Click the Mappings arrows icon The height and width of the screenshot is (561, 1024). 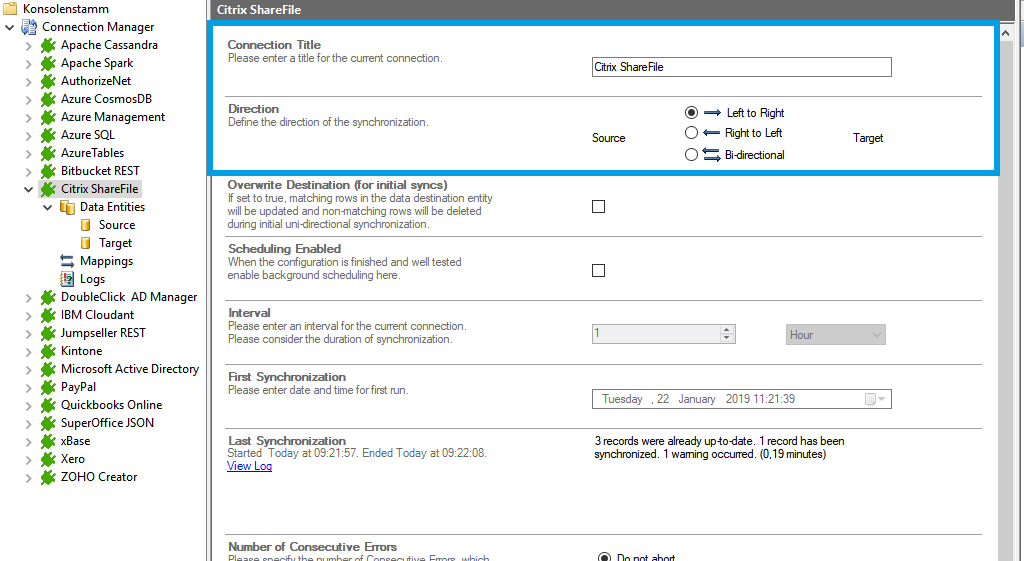[x=67, y=261]
